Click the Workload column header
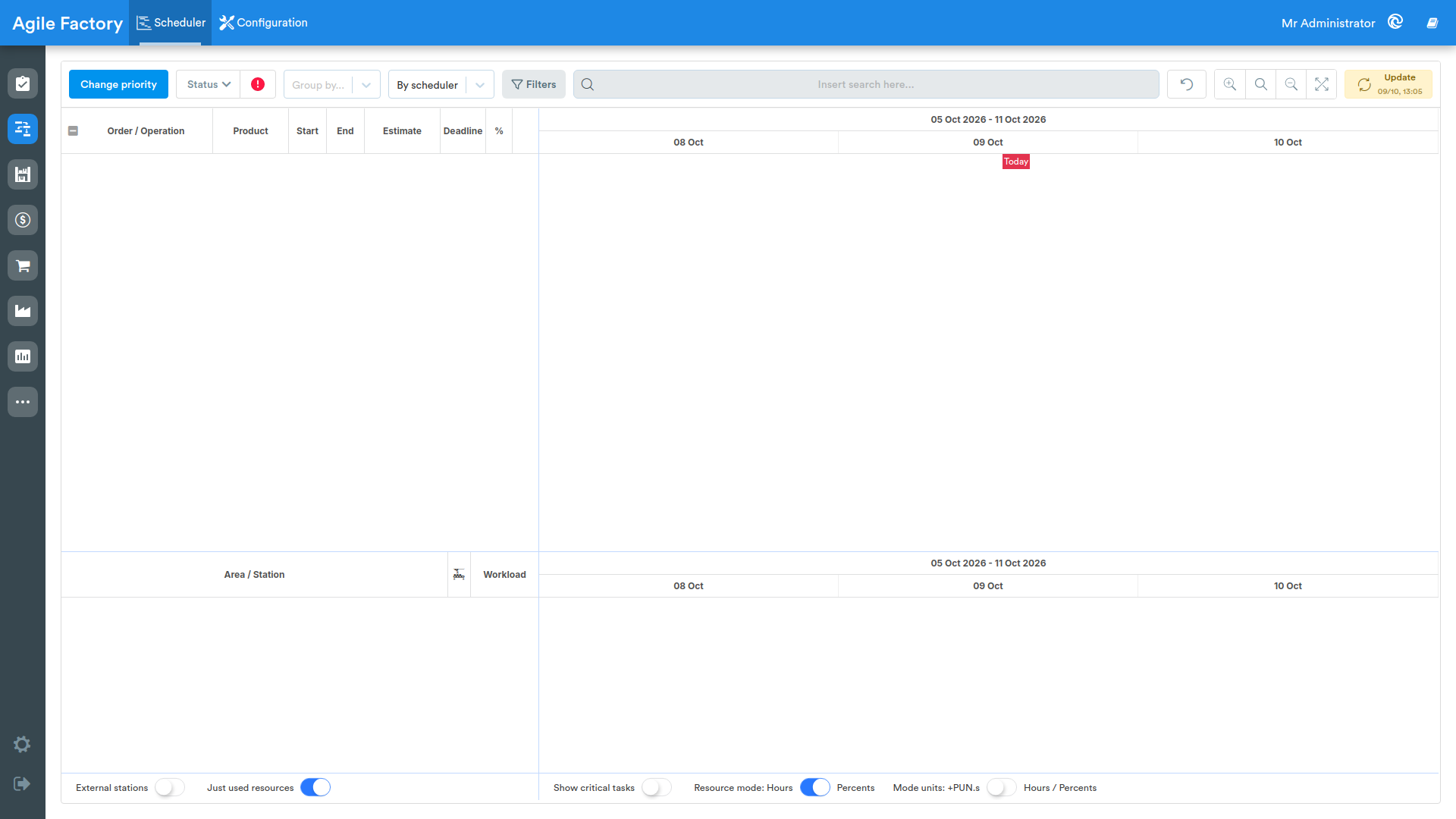This screenshot has height=819, width=1456. click(x=504, y=575)
